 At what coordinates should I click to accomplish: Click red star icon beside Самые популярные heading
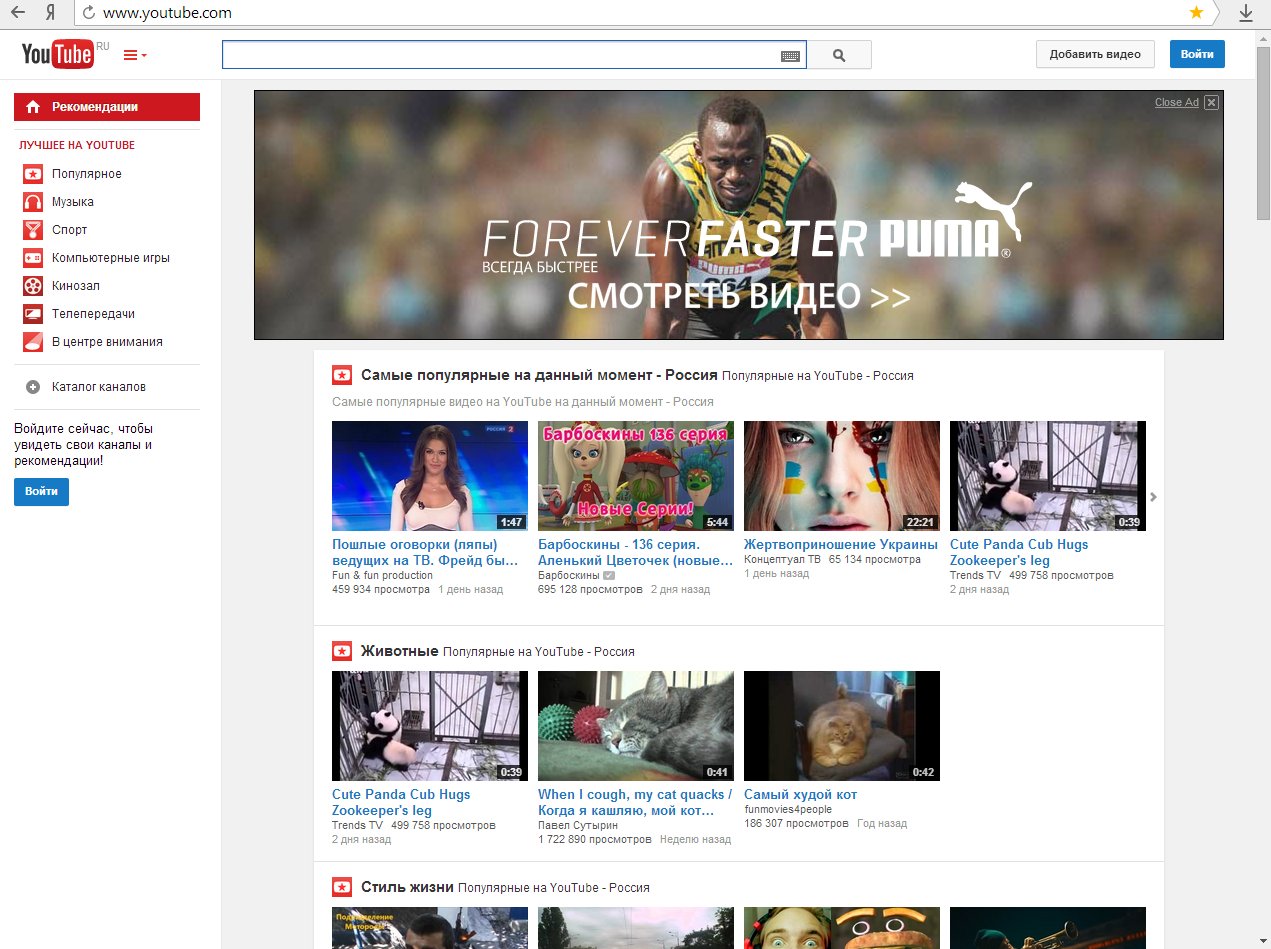tap(342, 376)
